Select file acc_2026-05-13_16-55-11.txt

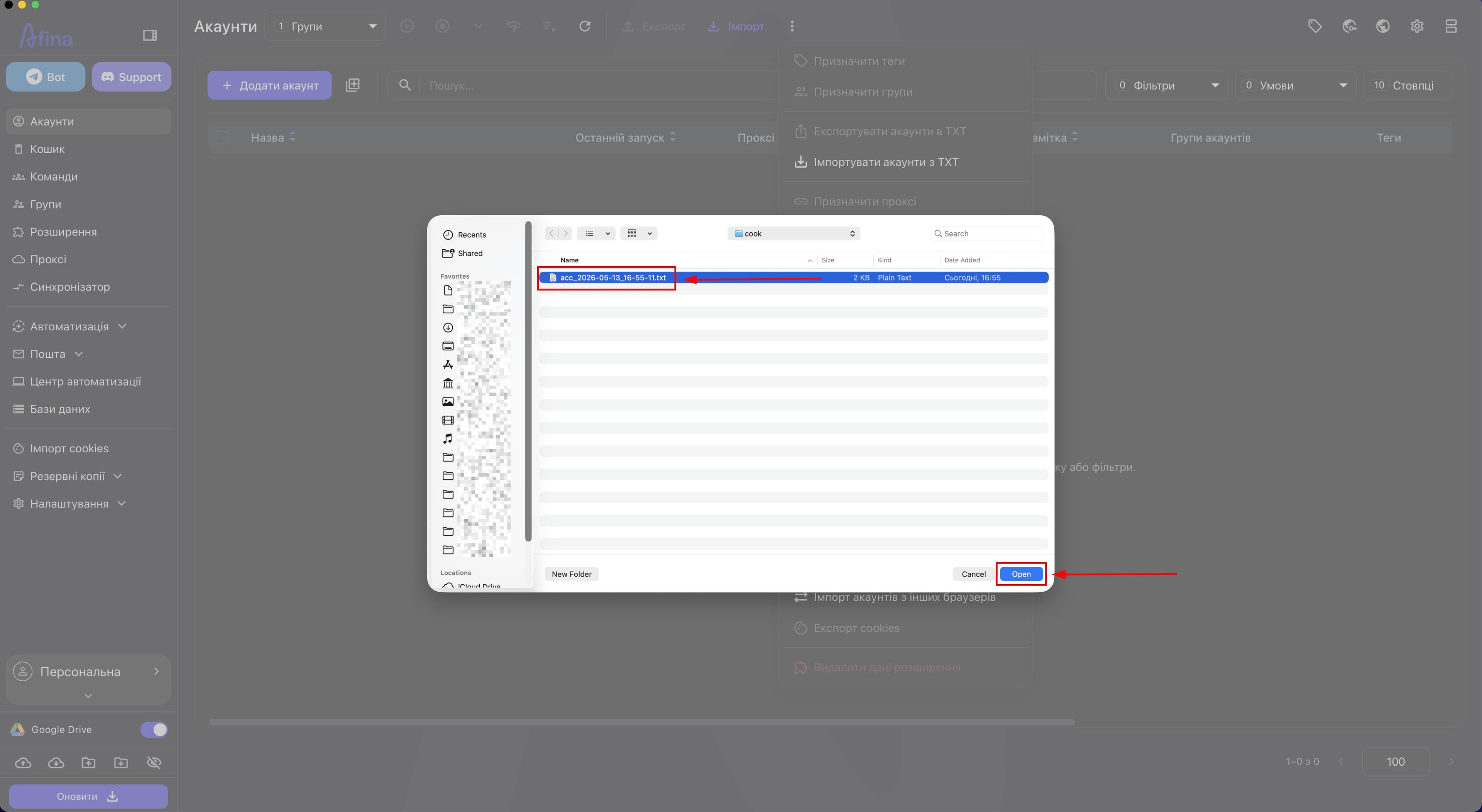[x=793, y=277]
